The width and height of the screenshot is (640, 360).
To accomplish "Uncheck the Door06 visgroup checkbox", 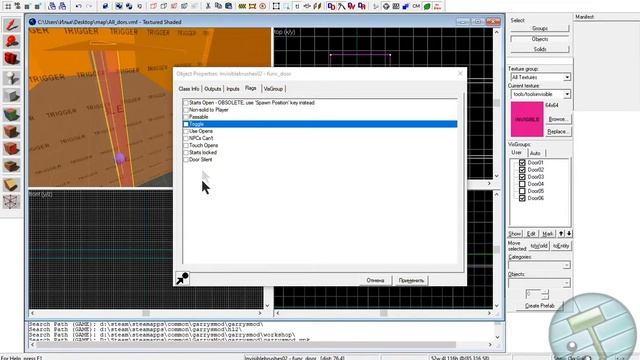I will (x=522, y=198).
